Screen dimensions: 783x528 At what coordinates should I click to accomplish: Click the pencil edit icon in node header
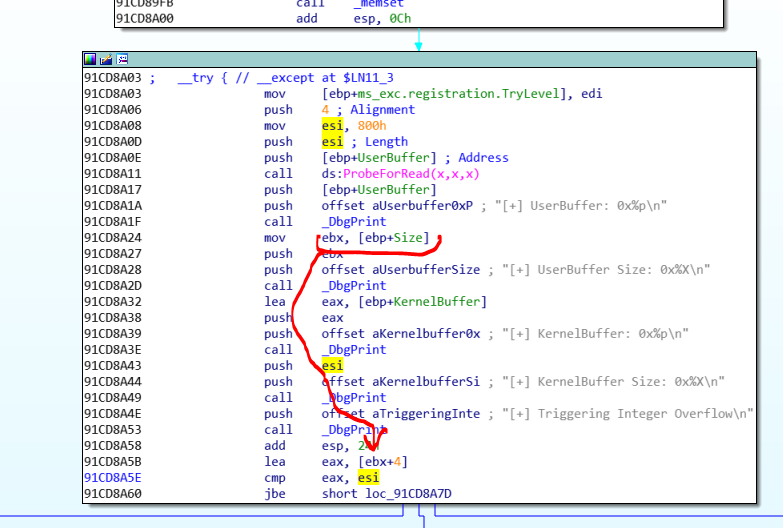click(x=106, y=59)
